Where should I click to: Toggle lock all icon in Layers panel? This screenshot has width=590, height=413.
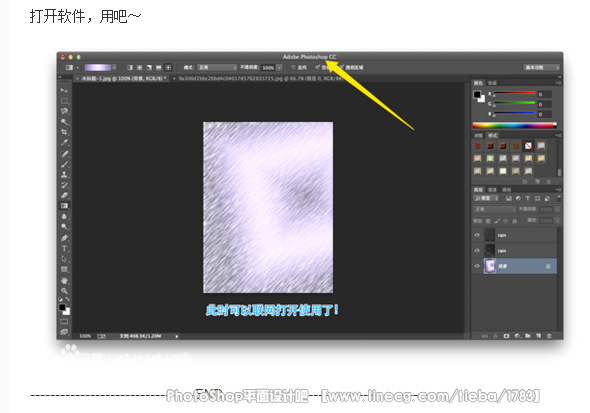click(x=515, y=221)
